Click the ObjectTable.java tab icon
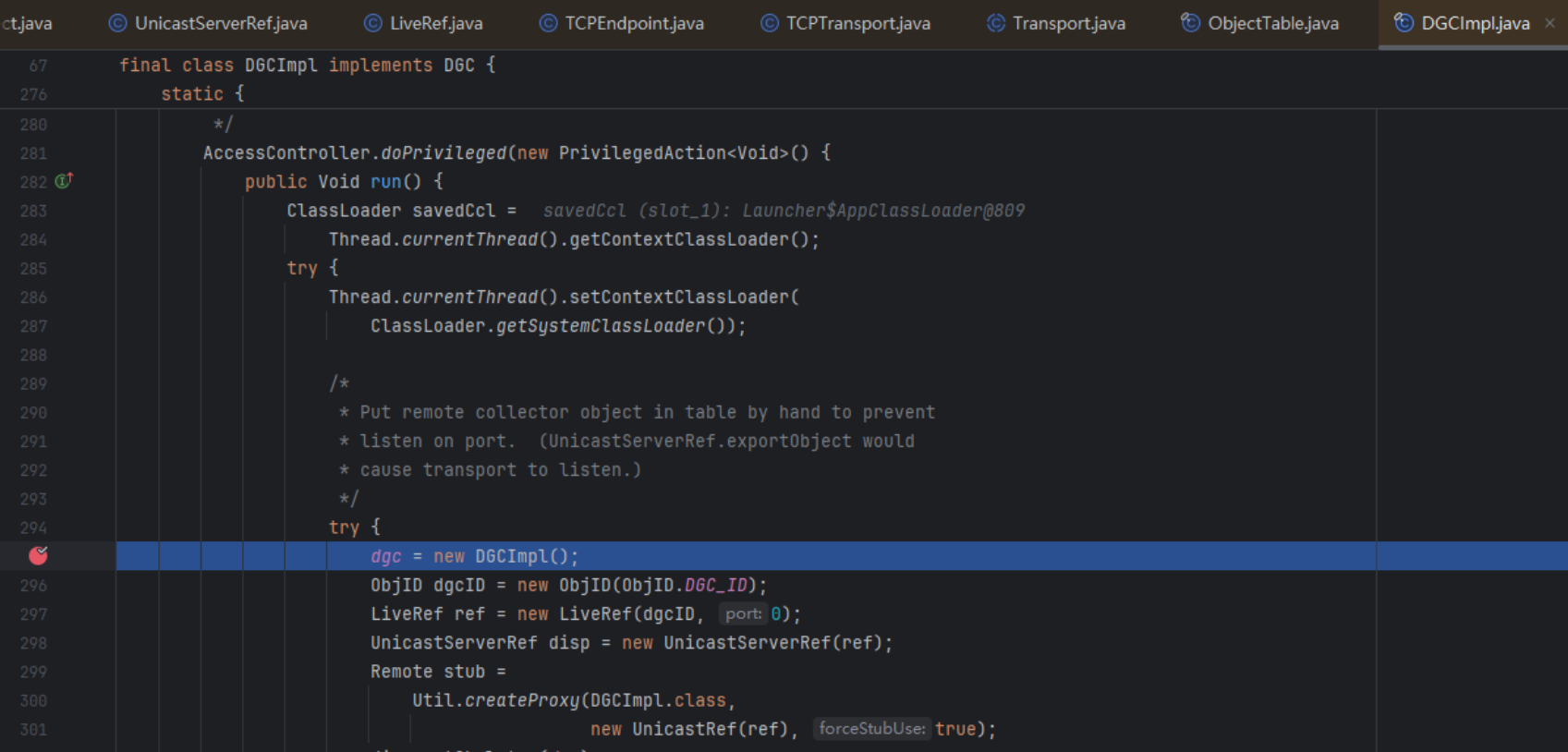The height and width of the screenshot is (752, 1568). tap(1190, 23)
